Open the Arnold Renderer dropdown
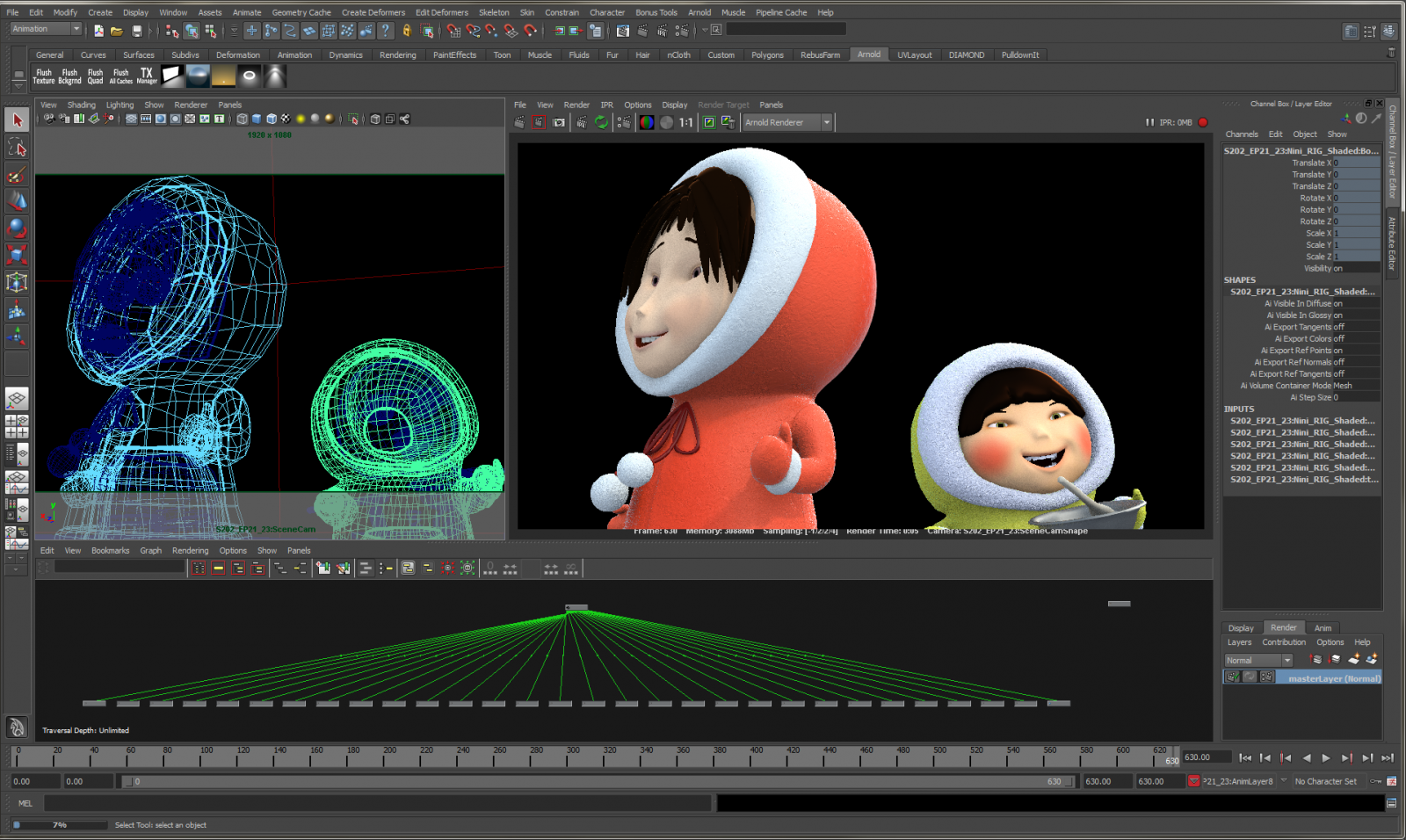The height and width of the screenshot is (840, 1406). 787,122
